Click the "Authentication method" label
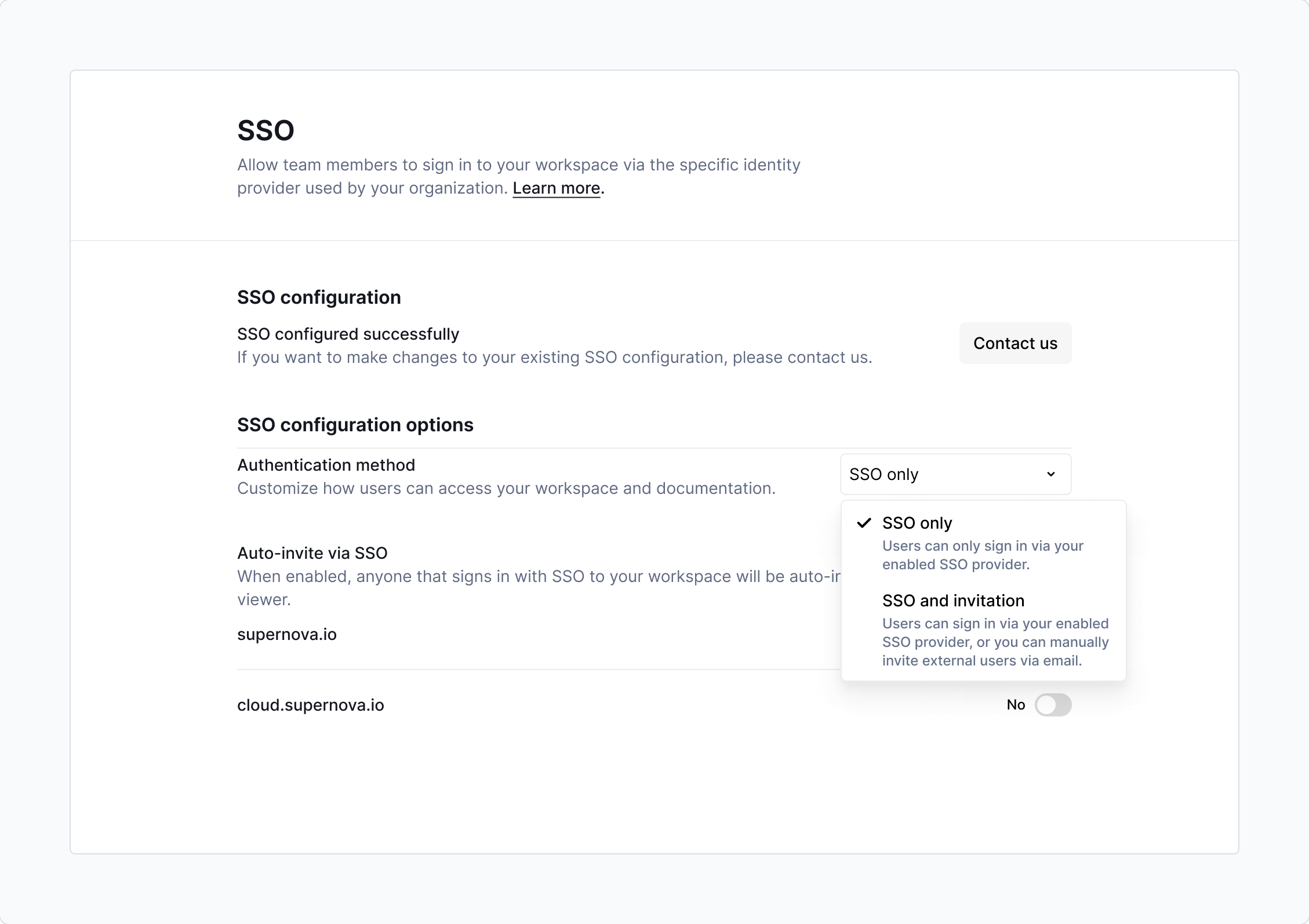1309x924 pixels. point(326,464)
